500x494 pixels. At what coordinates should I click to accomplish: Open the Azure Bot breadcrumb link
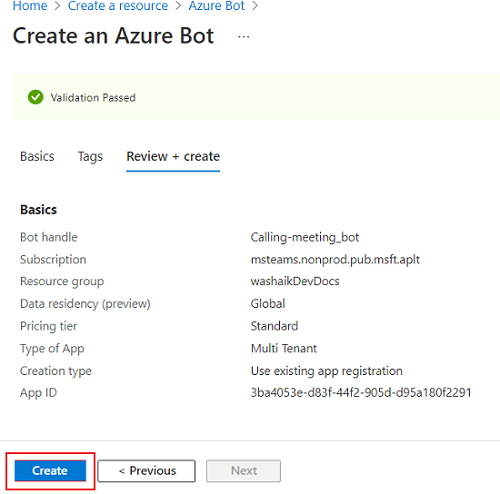point(217,6)
